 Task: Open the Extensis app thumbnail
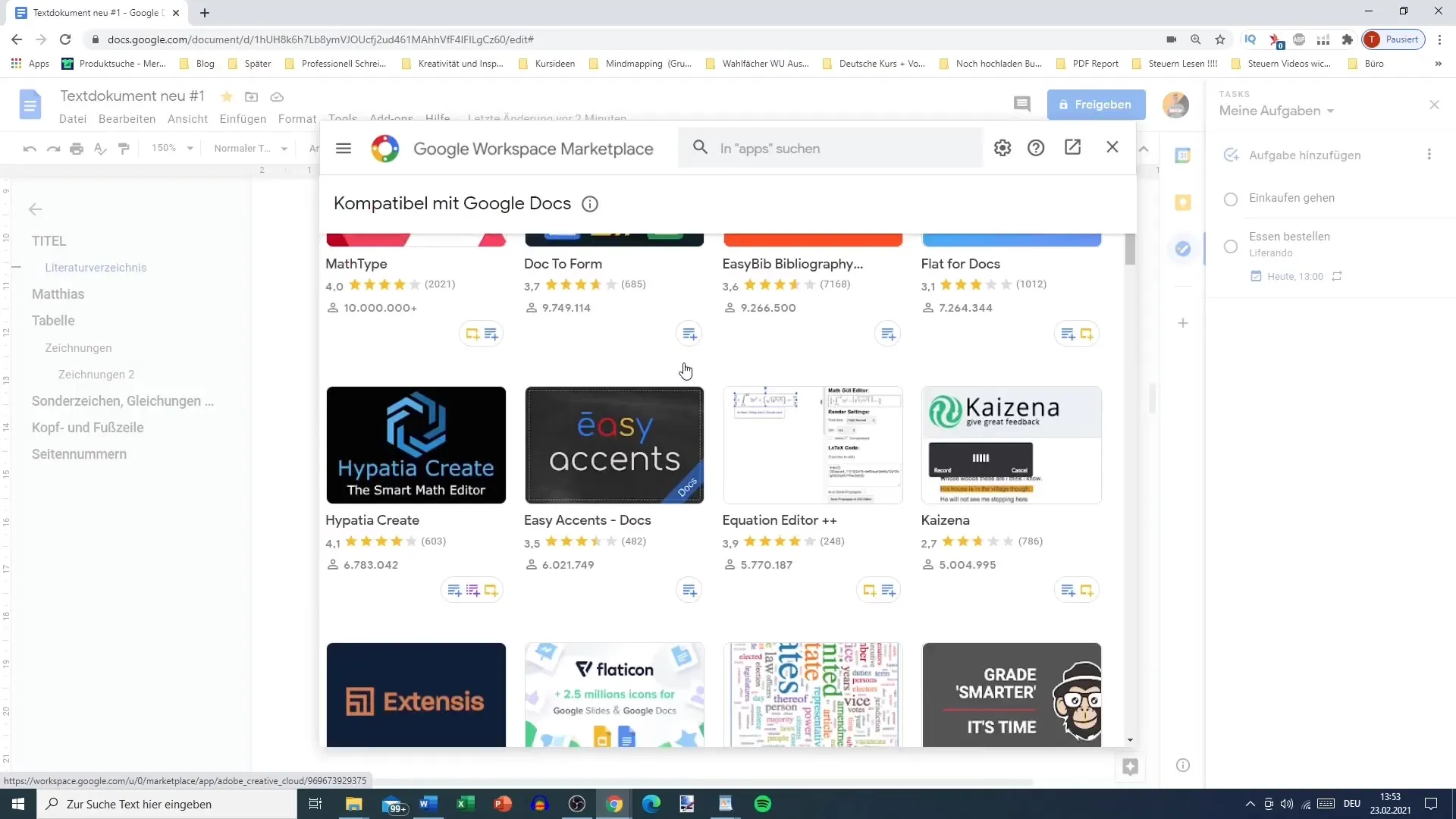click(416, 695)
